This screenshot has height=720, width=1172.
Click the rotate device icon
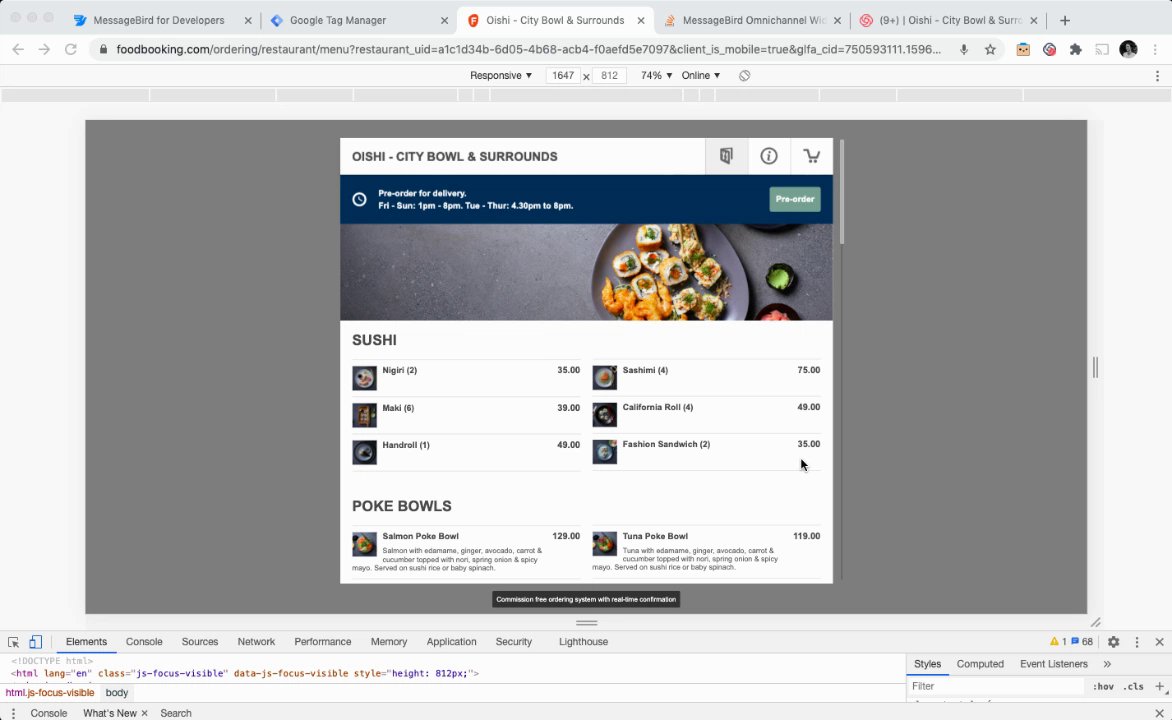point(744,76)
